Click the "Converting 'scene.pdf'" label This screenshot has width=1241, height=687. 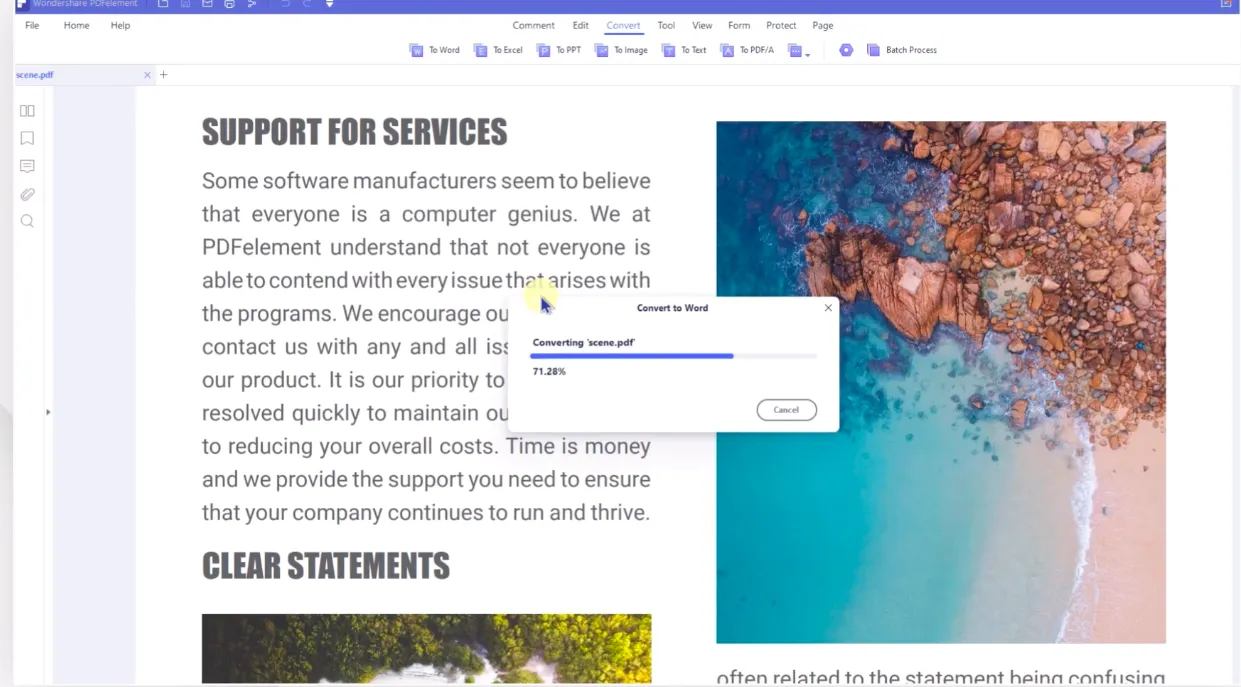(x=583, y=343)
